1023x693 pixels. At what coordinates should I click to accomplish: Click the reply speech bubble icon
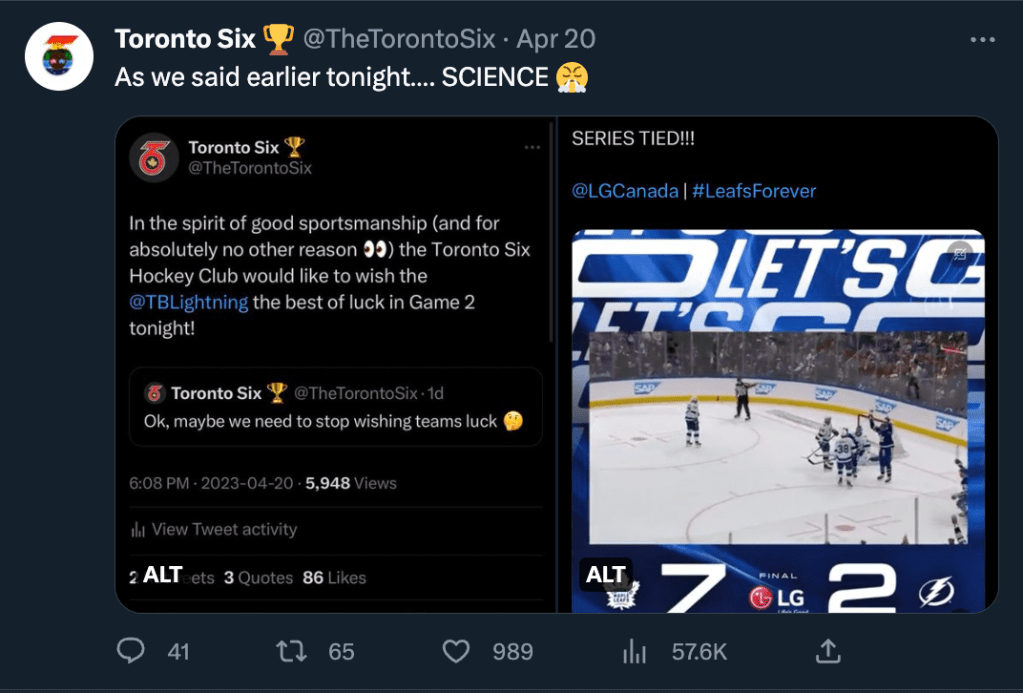tap(131, 651)
